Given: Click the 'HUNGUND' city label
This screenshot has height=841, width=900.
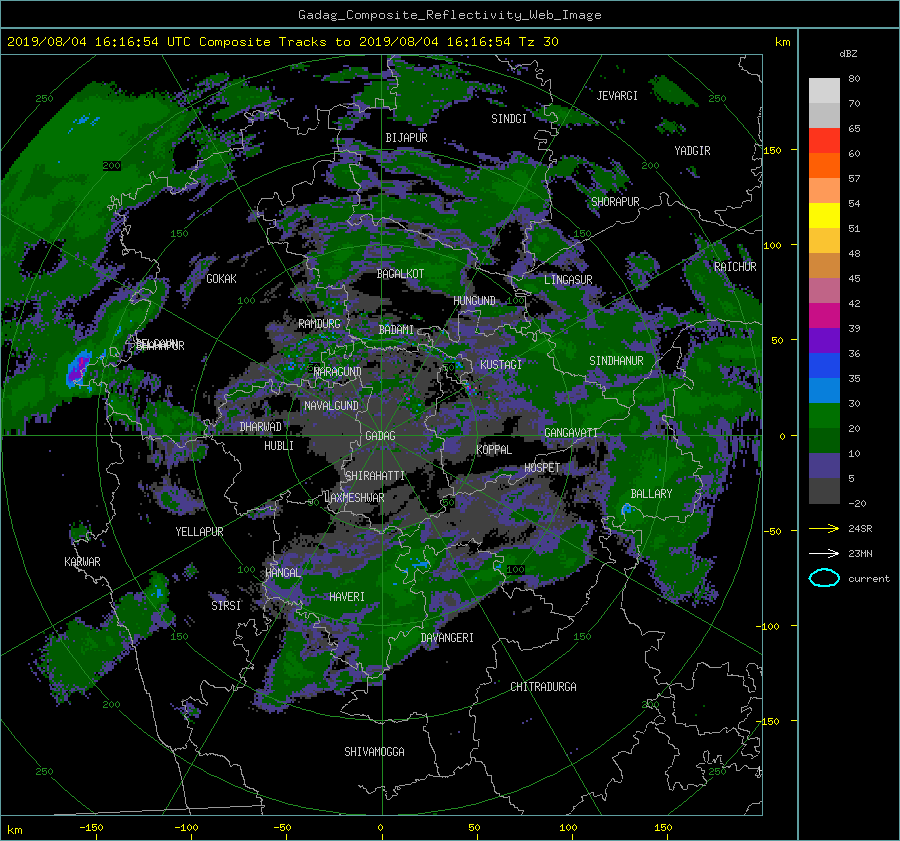Looking at the screenshot, I should (x=474, y=301).
